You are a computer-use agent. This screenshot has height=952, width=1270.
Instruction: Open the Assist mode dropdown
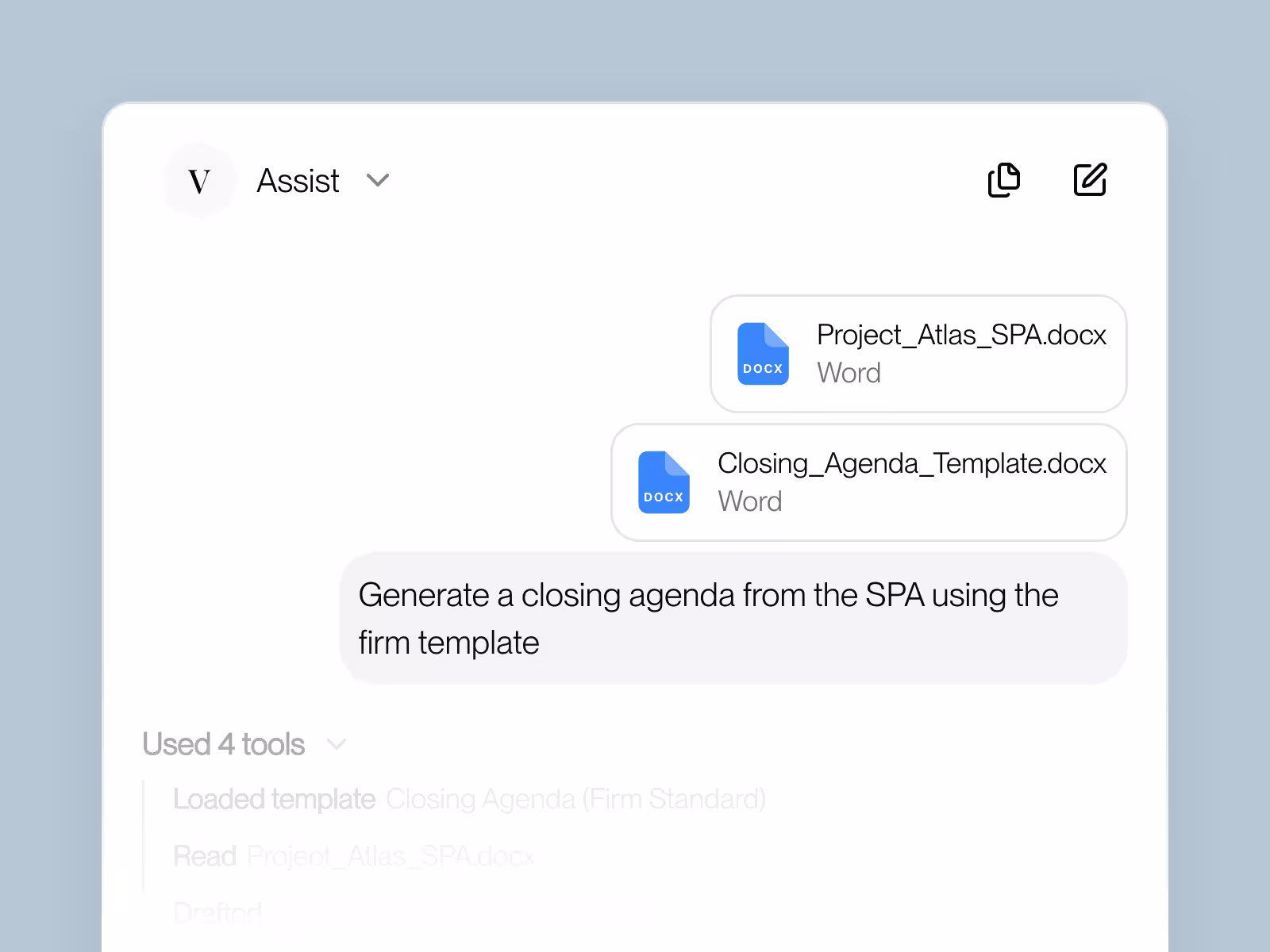(323, 181)
